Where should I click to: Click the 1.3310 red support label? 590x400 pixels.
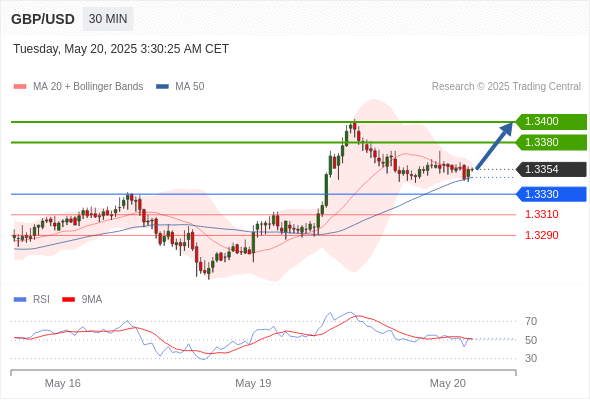coord(542,214)
